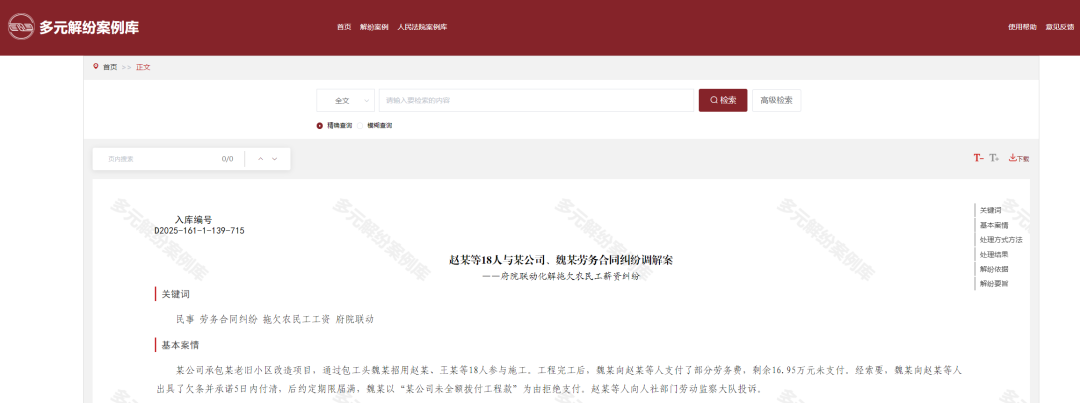The height and width of the screenshot is (403, 1080).
Task: Open the 全文 search scope dropdown
Action: [x=346, y=100]
